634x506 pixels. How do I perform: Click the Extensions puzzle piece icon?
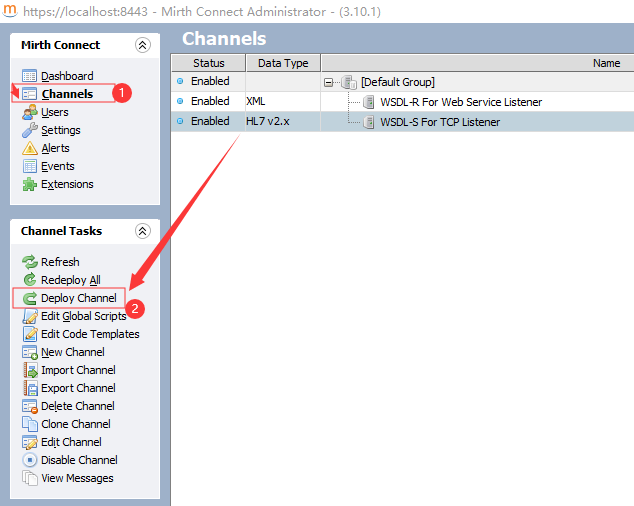click(x=30, y=184)
